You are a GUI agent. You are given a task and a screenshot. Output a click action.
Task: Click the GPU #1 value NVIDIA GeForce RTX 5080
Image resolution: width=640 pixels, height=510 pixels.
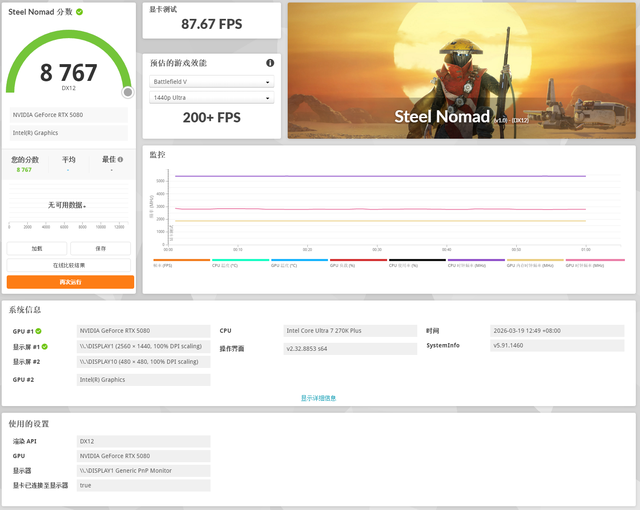[144, 331]
